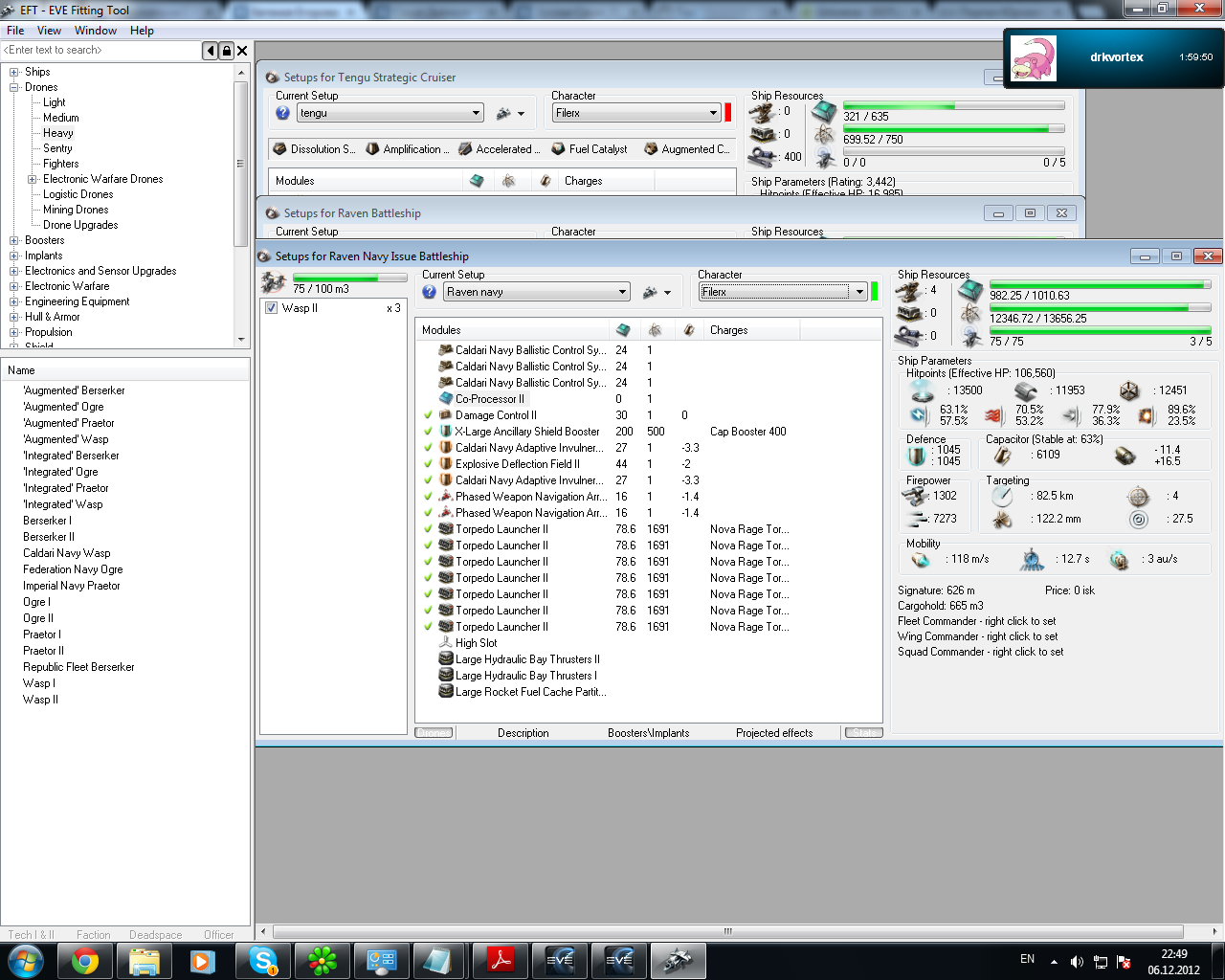1225x980 pixels.
Task: Click the structure hitpoints icon beside 12451
Action: click(x=1129, y=390)
